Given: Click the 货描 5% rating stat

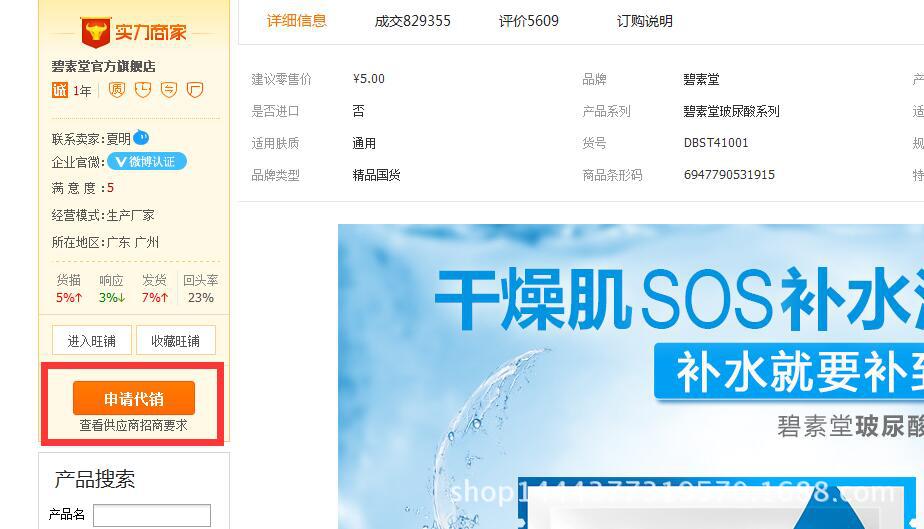Looking at the screenshot, I should (x=69, y=289).
